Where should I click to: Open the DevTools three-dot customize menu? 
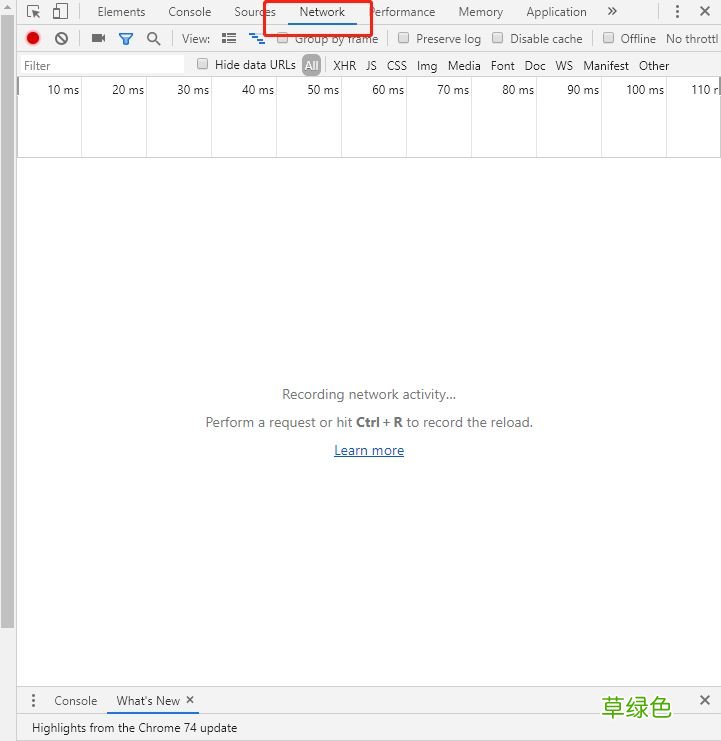pyautogui.click(x=677, y=11)
